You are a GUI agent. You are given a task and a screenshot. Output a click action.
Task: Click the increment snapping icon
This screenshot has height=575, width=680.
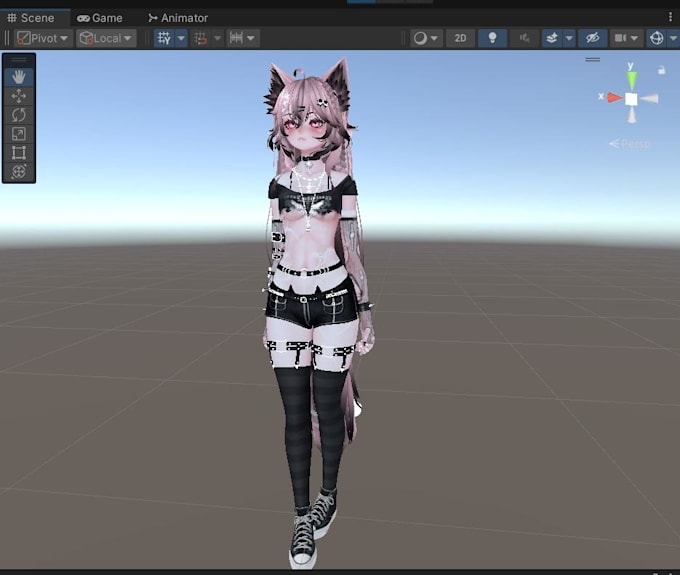(x=236, y=38)
